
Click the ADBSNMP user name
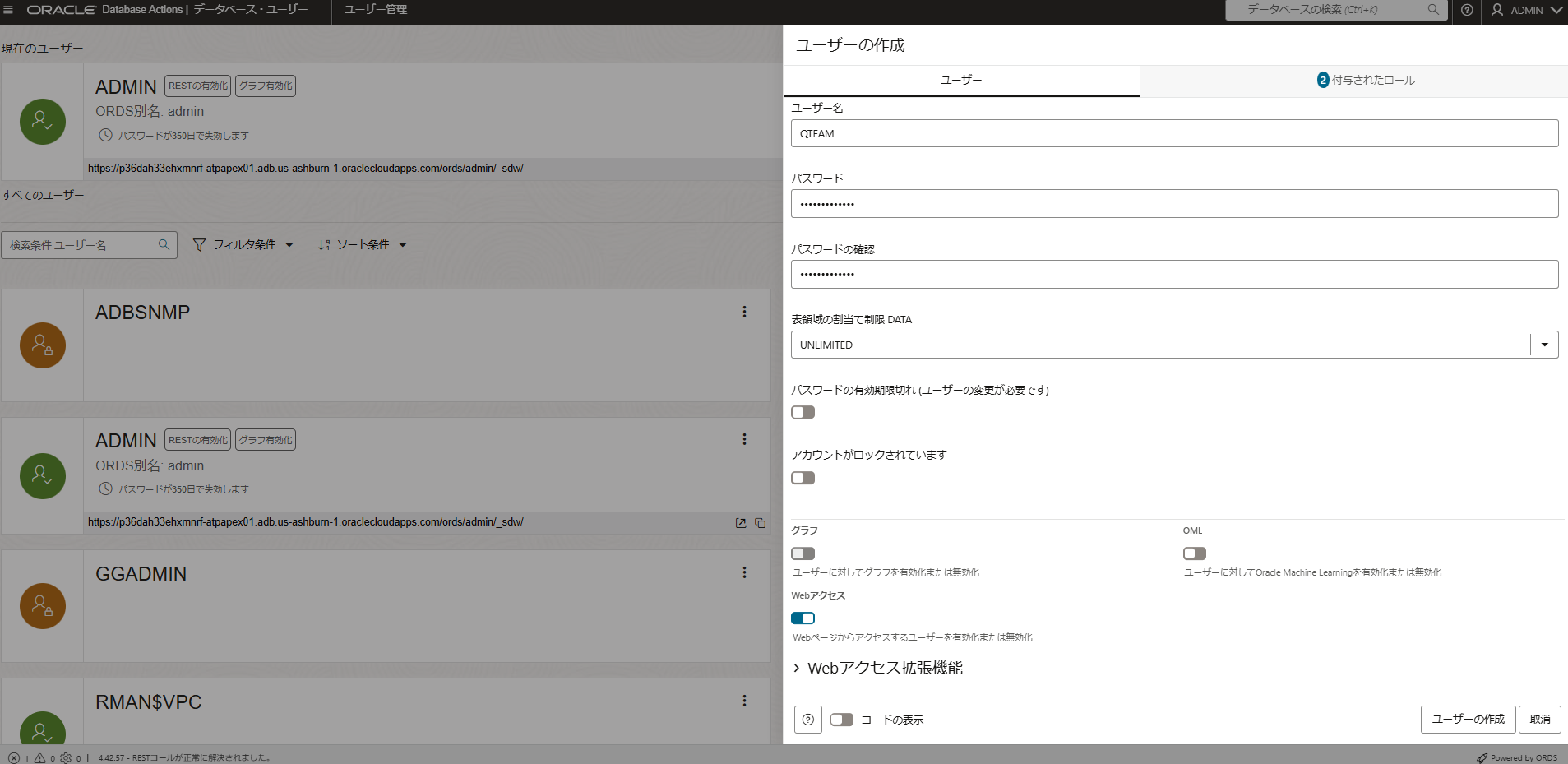pos(142,313)
